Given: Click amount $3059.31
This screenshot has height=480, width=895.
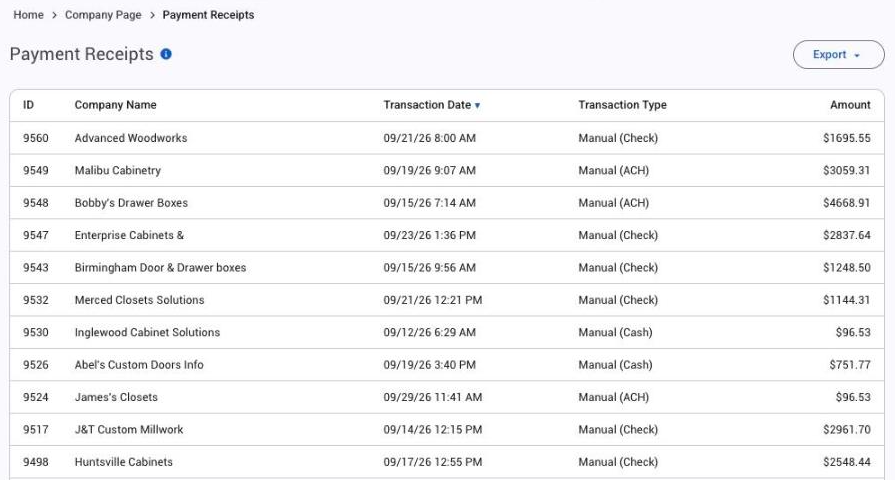Looking at the screenshot, I should 846,171.
